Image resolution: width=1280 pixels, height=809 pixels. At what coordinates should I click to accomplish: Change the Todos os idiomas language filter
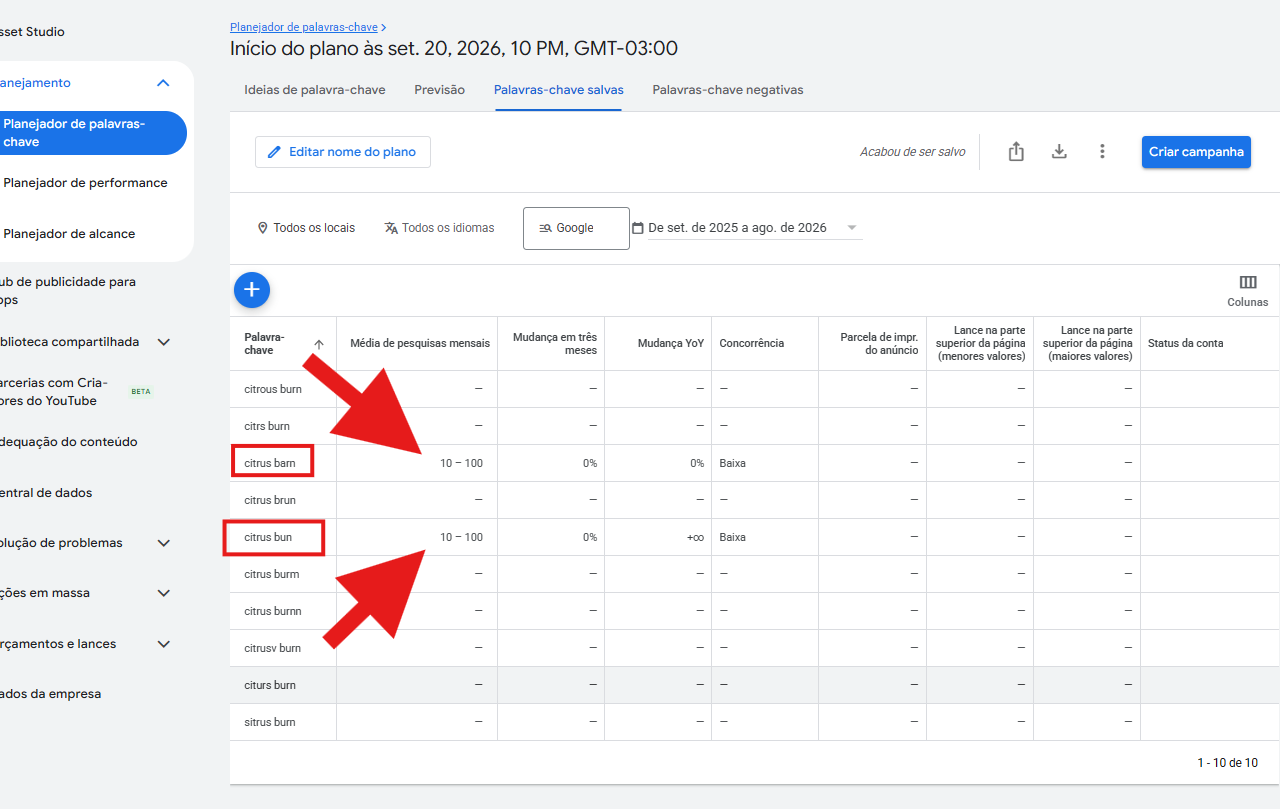tap(440, 228)
